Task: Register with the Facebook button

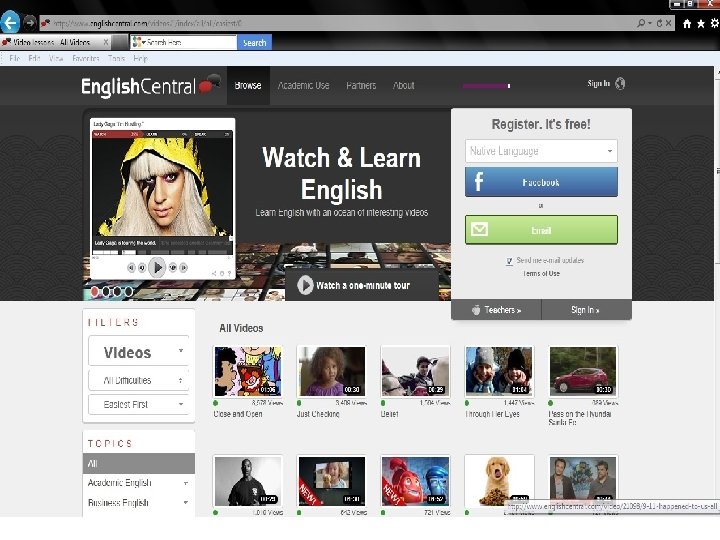Action: pyautogui.click(x=541, y=182)
